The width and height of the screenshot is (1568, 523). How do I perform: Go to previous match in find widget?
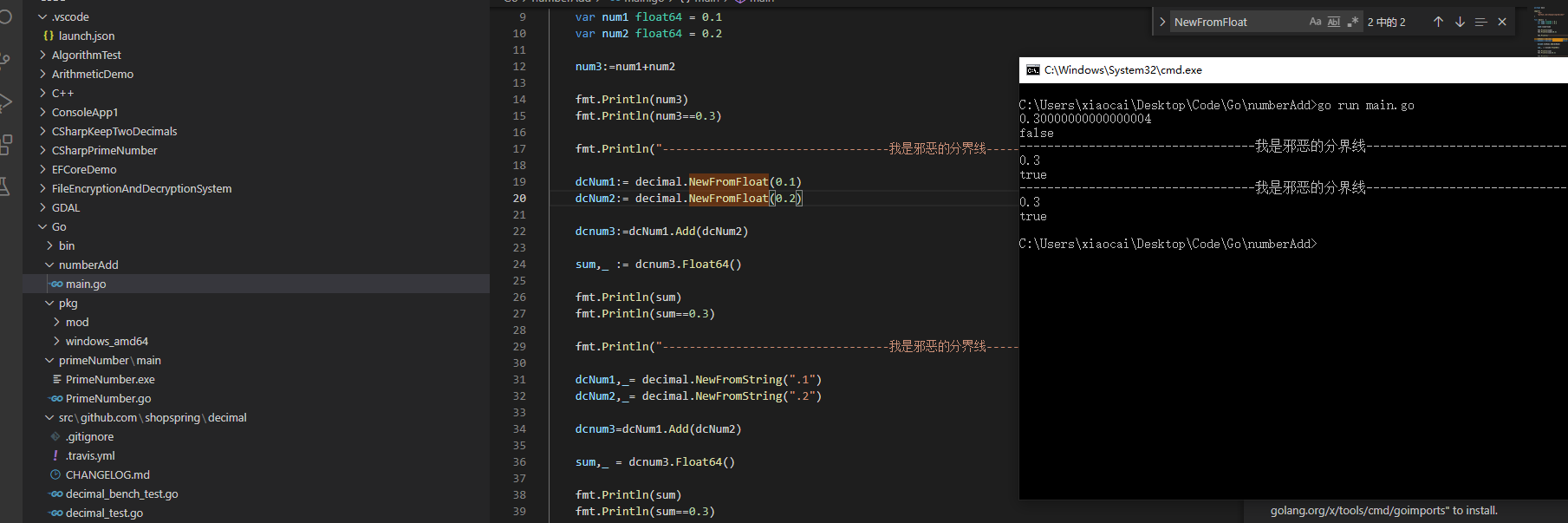tap(1438, 22)
